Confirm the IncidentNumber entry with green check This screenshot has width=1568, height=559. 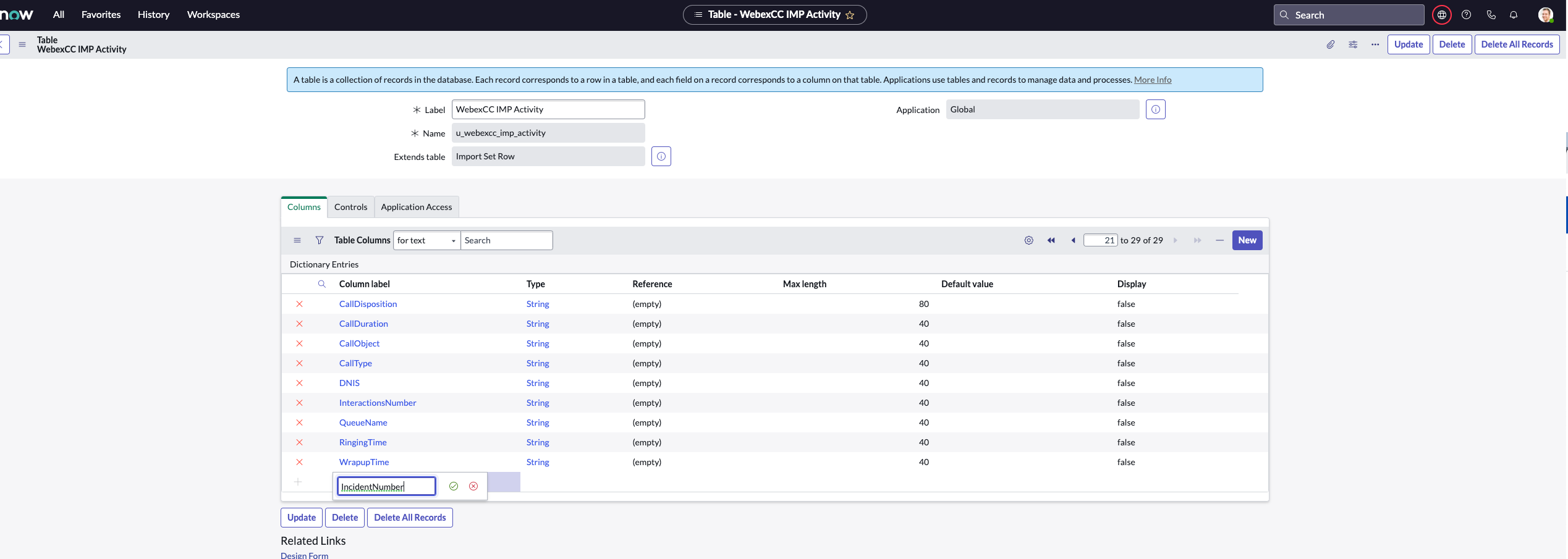tap(454, 486)
